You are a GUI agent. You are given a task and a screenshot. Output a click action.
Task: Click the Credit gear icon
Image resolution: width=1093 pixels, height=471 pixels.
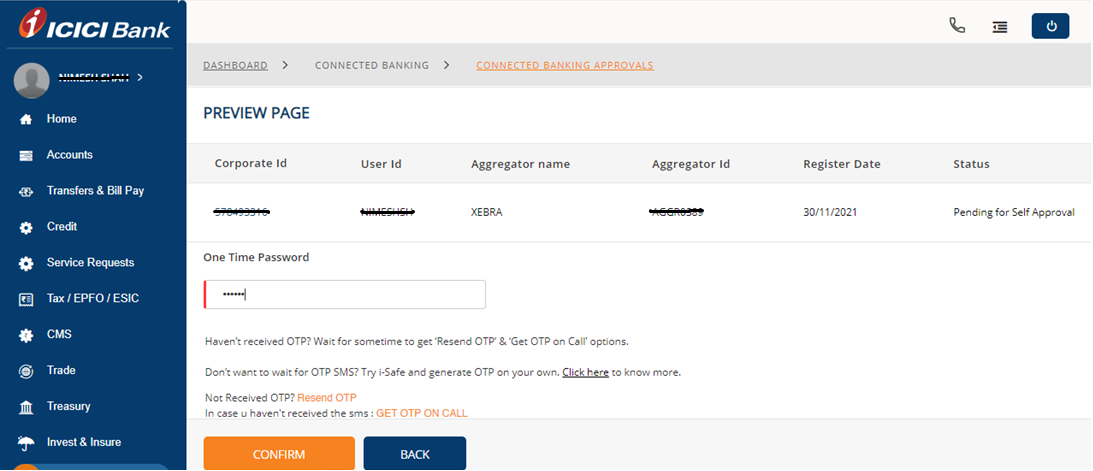click(x=27, y=227)
